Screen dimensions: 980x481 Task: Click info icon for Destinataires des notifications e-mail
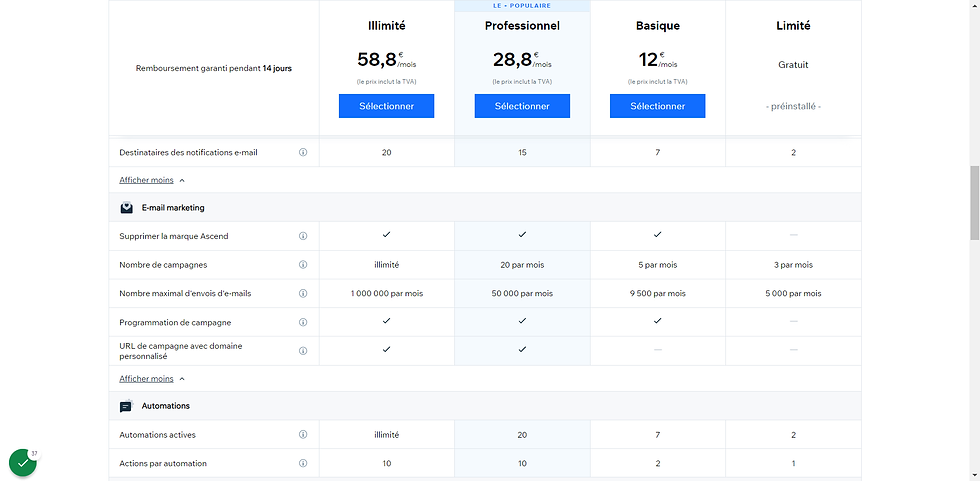[303, 152]
